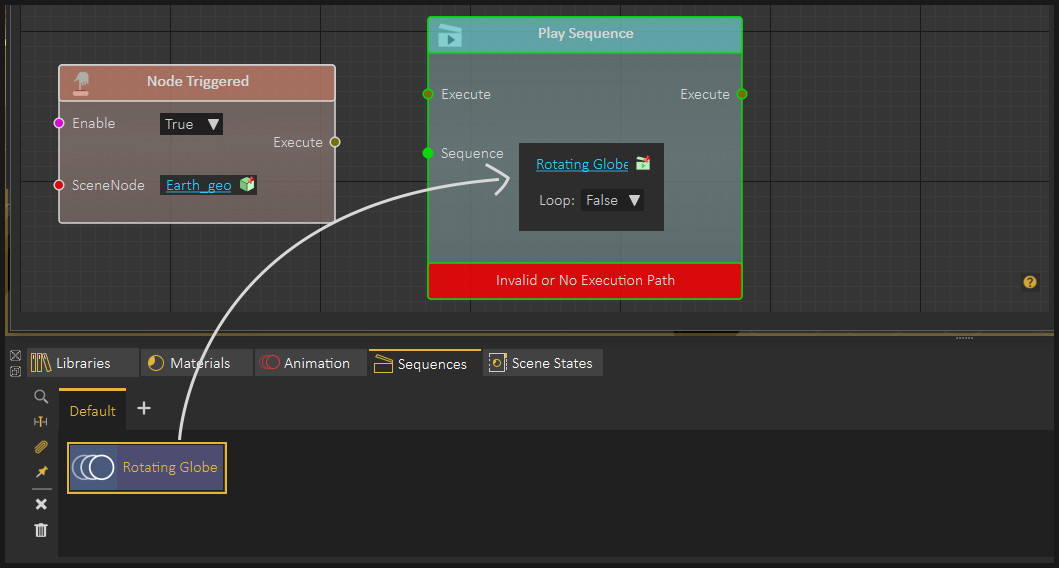Image resolution: width=1059 pixels, height=568 pixels.
Task: Click the Node Triggered Execute output port
Action: pyautogui.click(x=334, y=142)
